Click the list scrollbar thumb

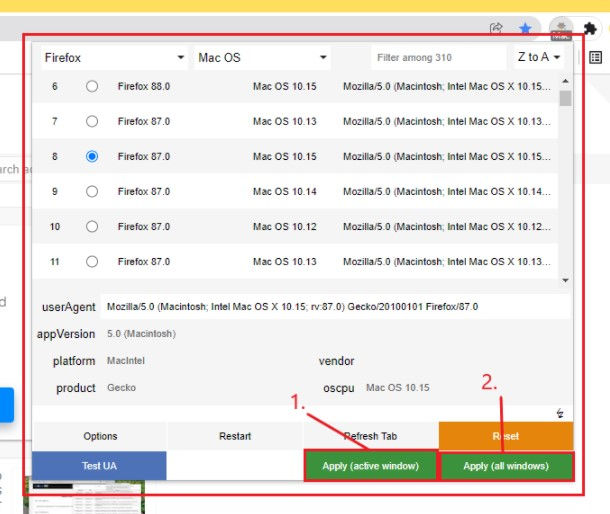click(566, 98)
